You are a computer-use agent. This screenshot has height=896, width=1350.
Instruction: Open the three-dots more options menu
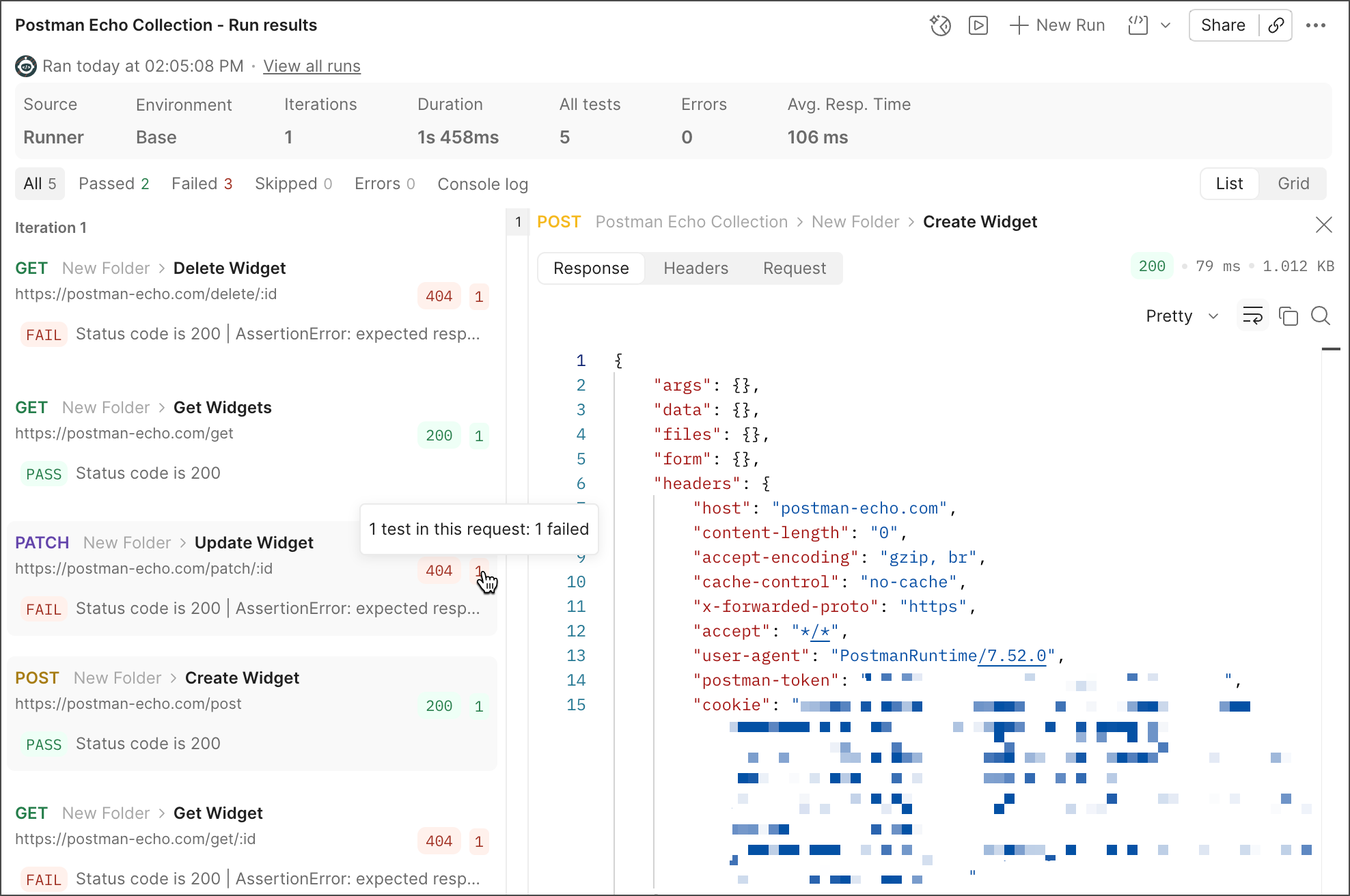click(1315, 25)
